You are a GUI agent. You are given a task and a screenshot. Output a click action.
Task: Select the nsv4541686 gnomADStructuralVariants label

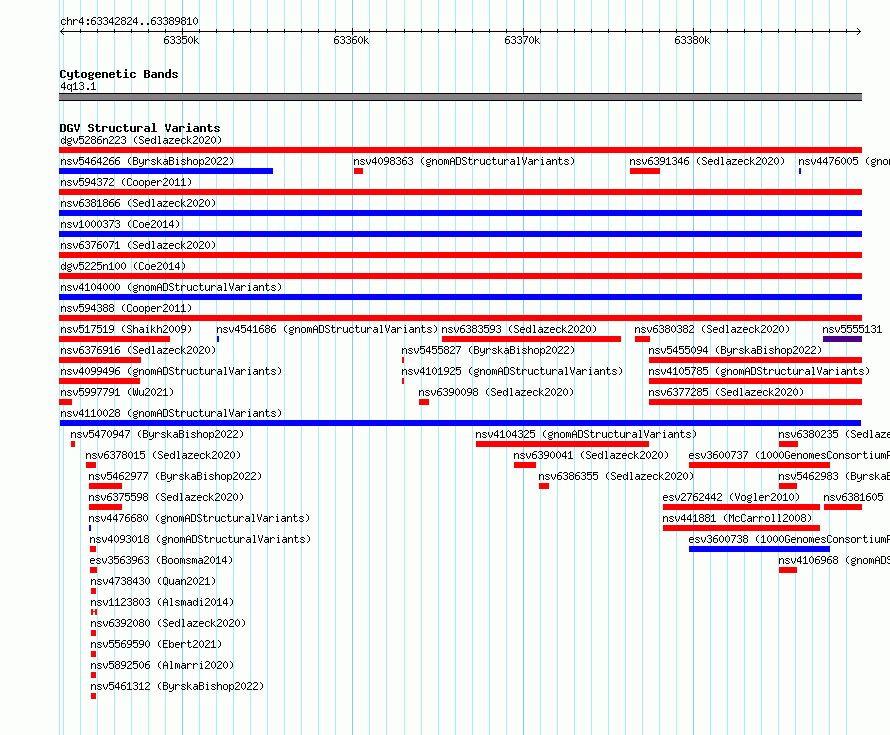(x=327, y=329)
